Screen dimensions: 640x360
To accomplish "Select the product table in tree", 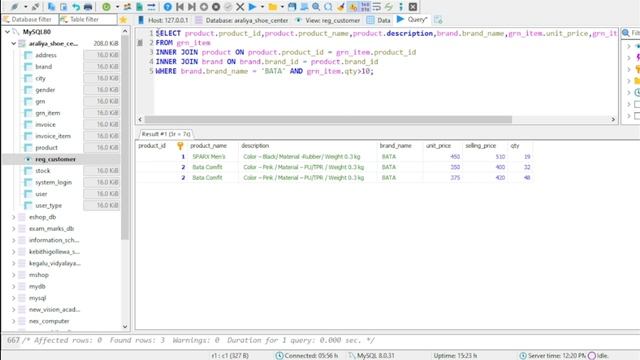I will coord(46,148).
